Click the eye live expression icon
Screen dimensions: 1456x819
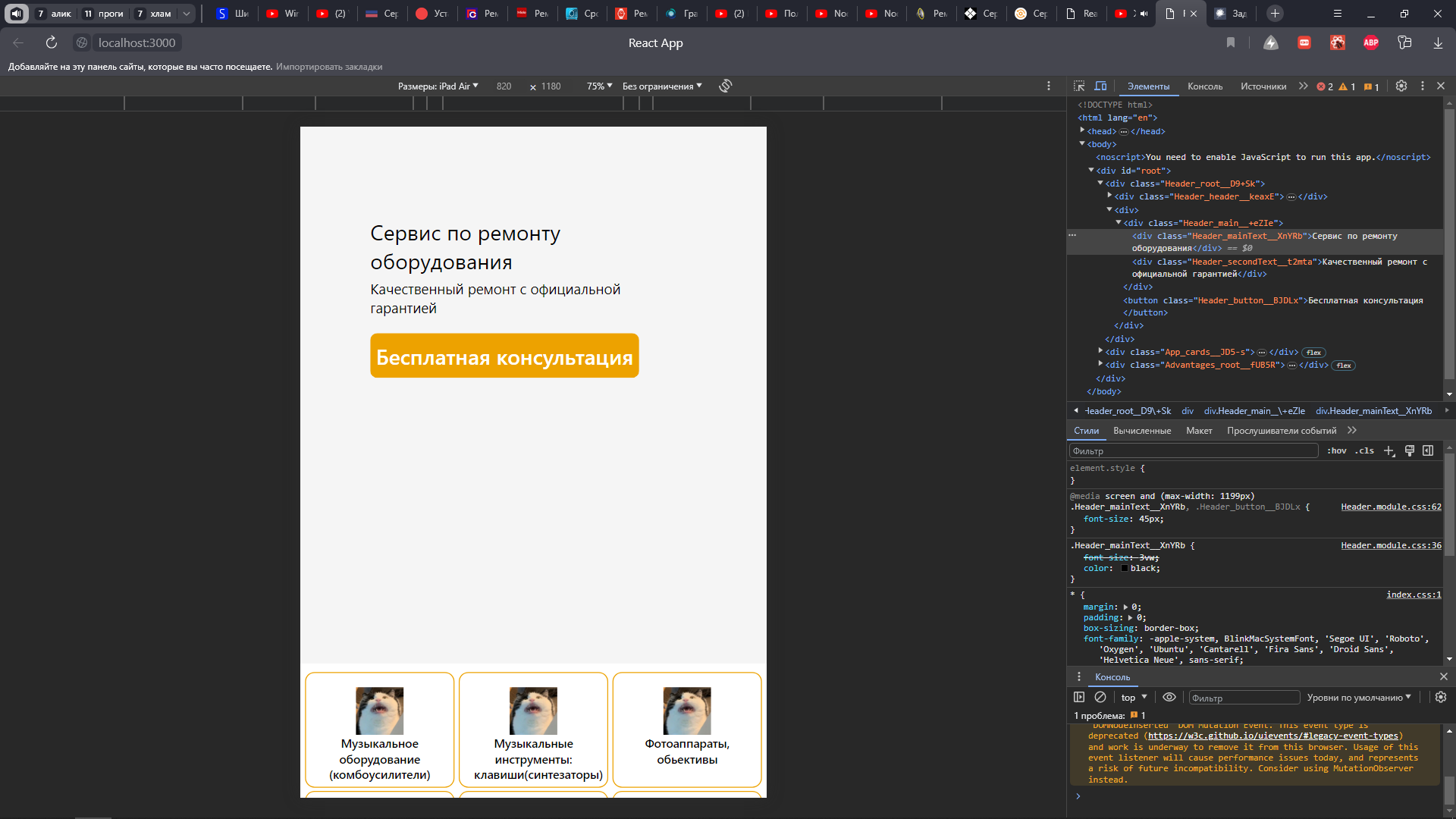[1169, 697]
